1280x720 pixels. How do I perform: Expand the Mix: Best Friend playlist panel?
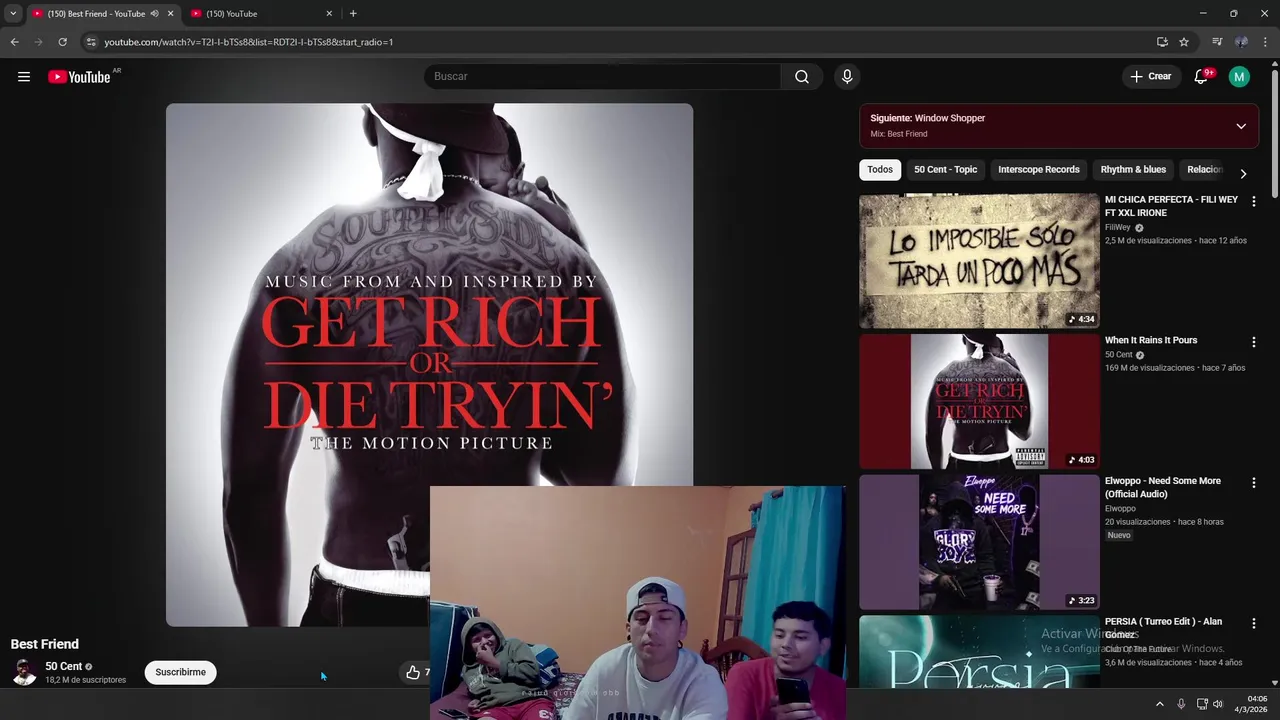point(1241,126)
